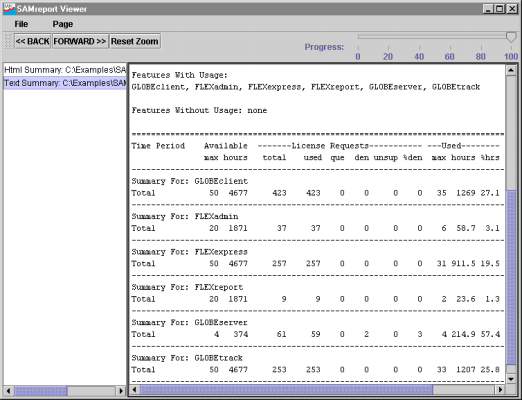
Task: Click the left list panel scroll left arrow
Action: 8,390
